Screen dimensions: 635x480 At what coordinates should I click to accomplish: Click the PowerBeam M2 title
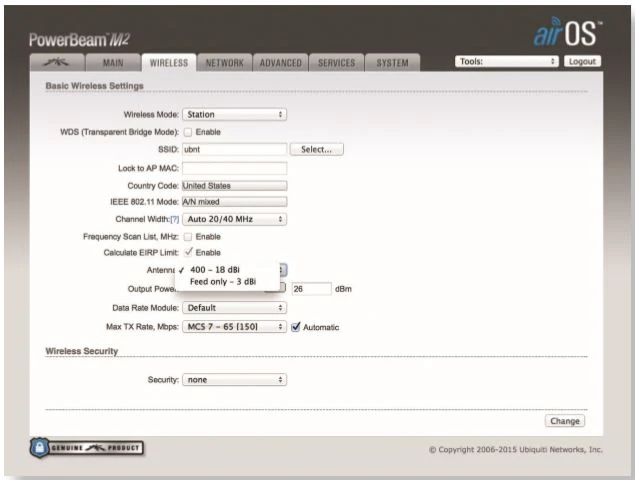click(80, 40)
